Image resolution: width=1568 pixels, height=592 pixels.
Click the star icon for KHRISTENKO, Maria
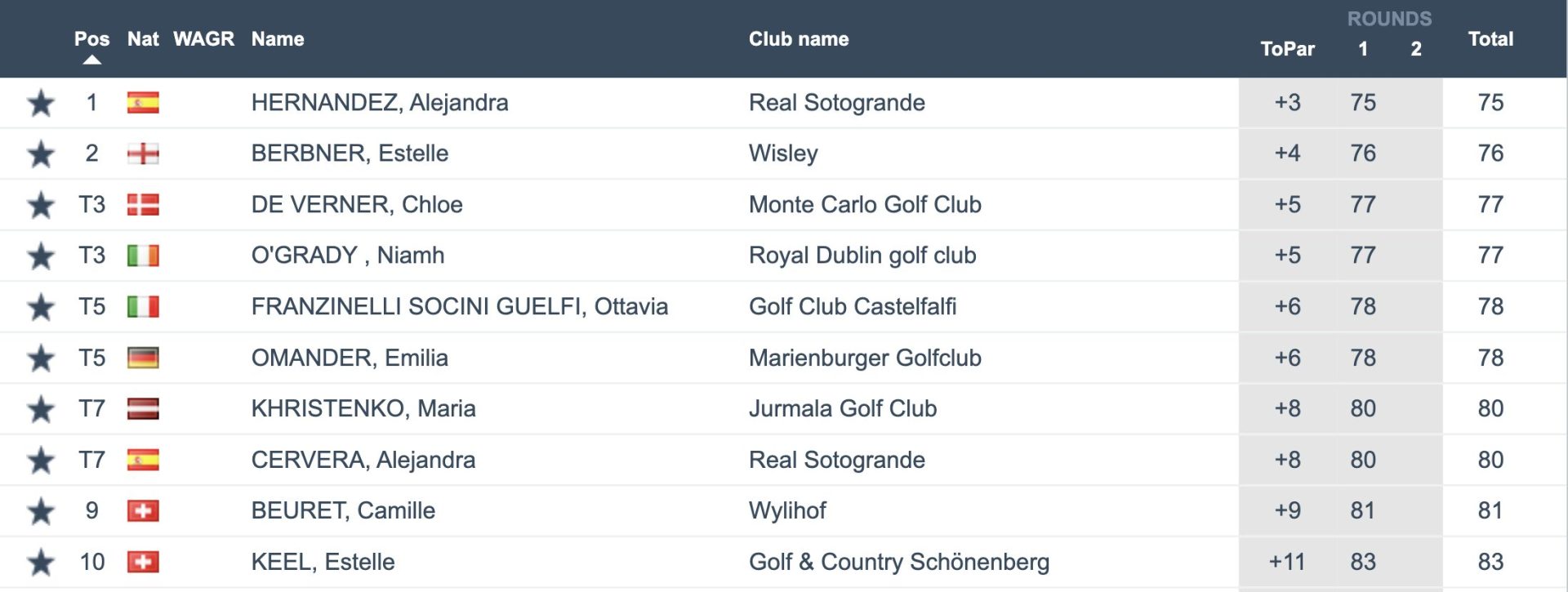[x=41, y=410]
